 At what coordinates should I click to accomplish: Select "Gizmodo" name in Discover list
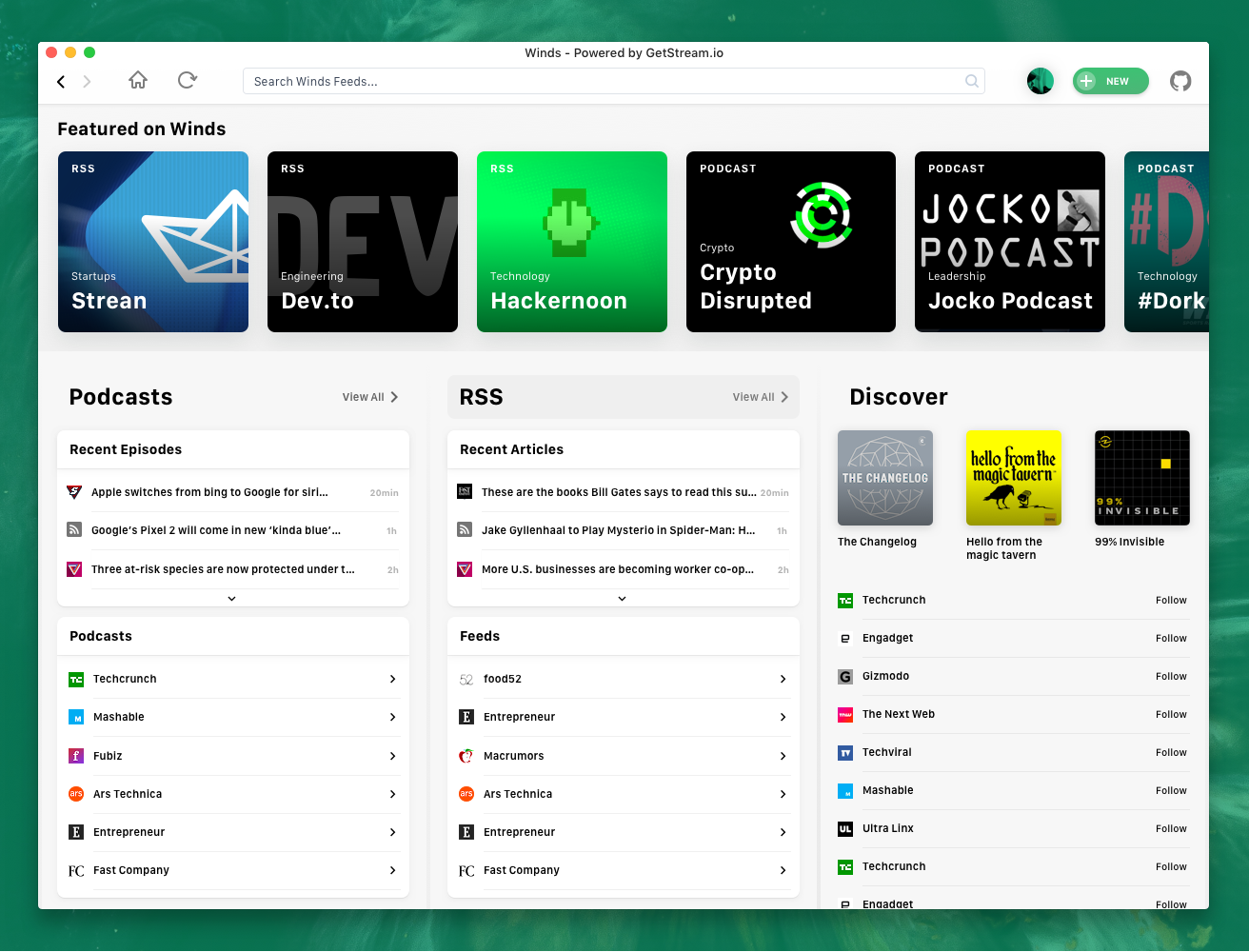886,677
